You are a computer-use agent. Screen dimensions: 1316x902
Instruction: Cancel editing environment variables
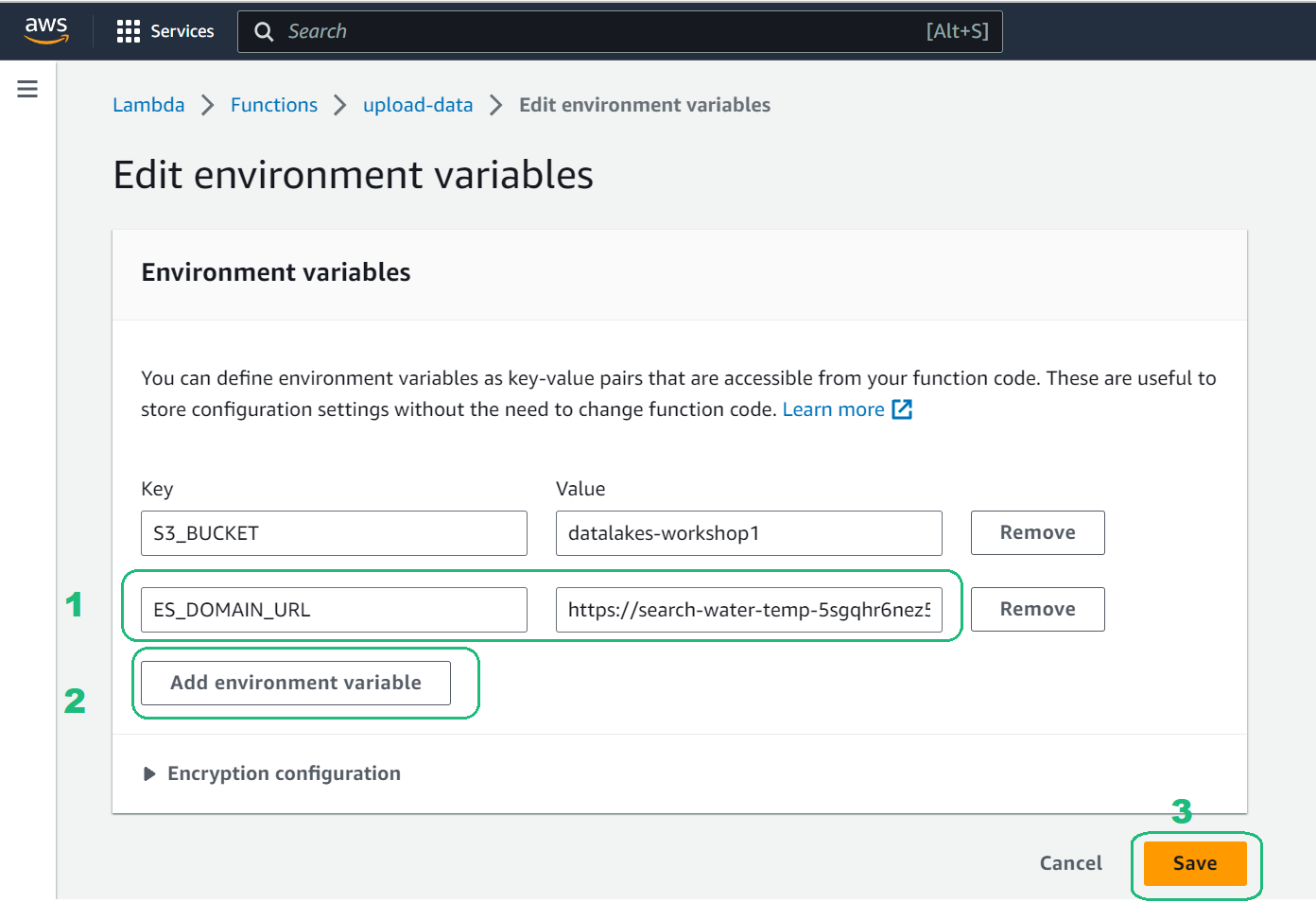click(x=1070, y=863)
